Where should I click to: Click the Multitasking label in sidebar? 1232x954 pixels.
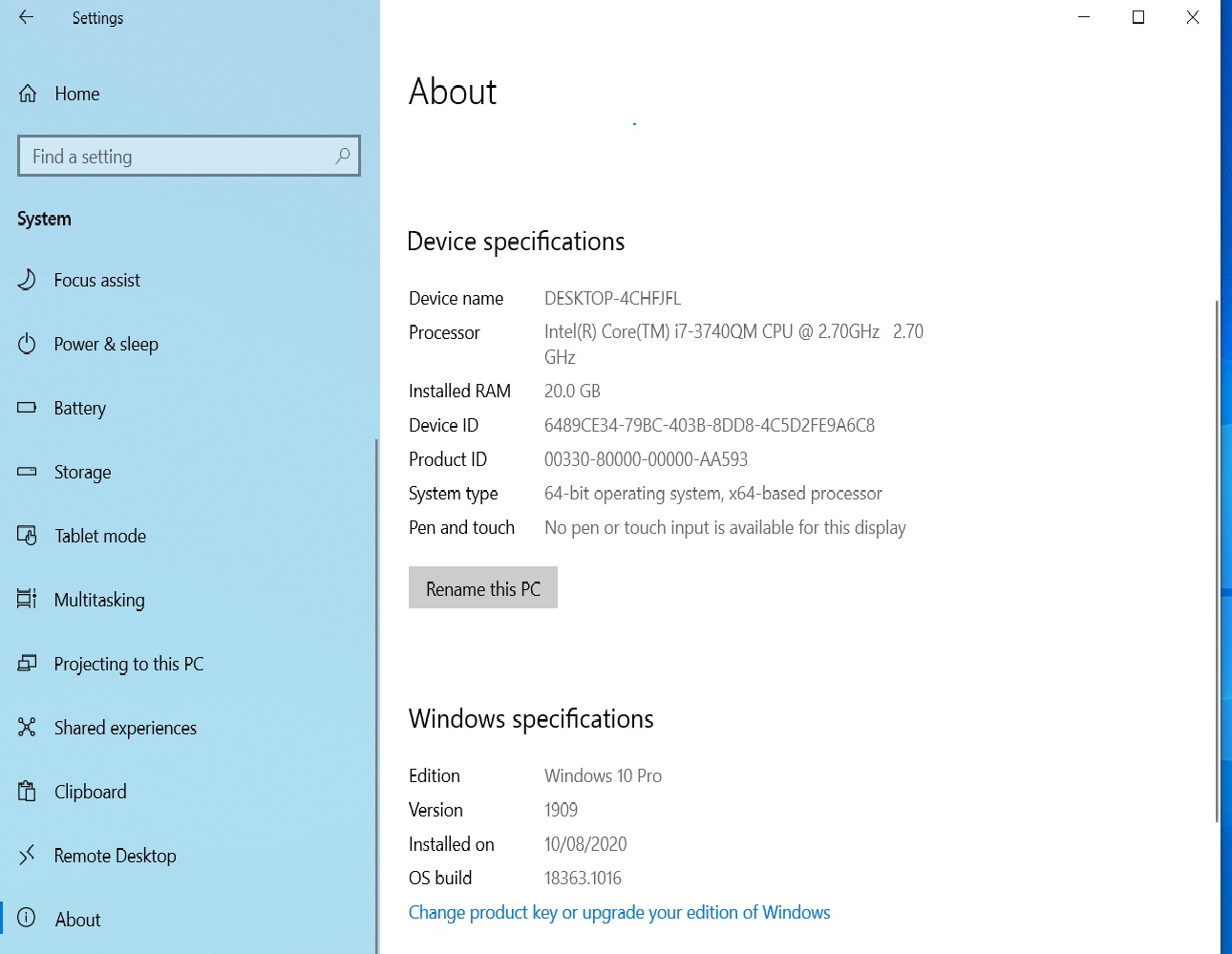click(x=99, y=600)
